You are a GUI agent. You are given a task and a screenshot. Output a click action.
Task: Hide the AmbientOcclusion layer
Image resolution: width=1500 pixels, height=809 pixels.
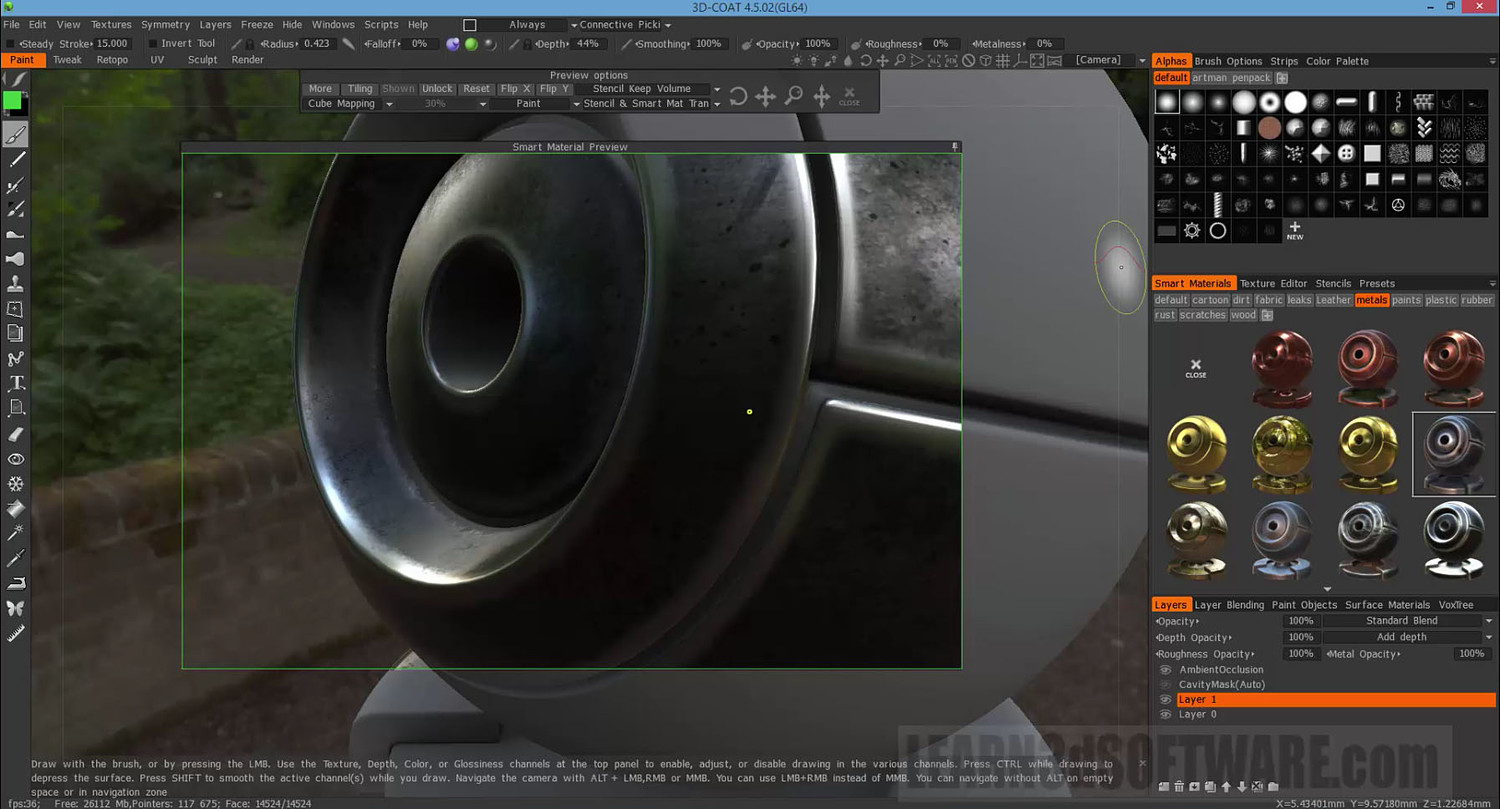point(1165,670)
